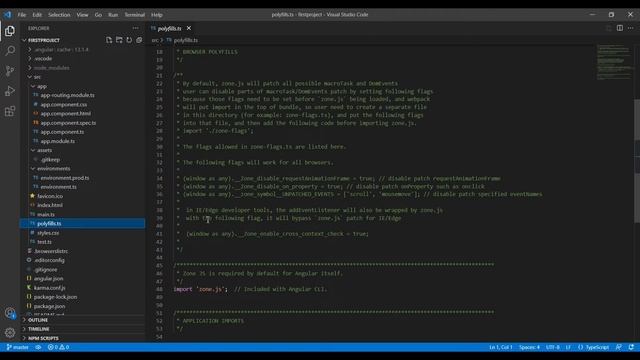Expand the node_modules folder
This screenshot has height=360, width=640.
(51, 68)
